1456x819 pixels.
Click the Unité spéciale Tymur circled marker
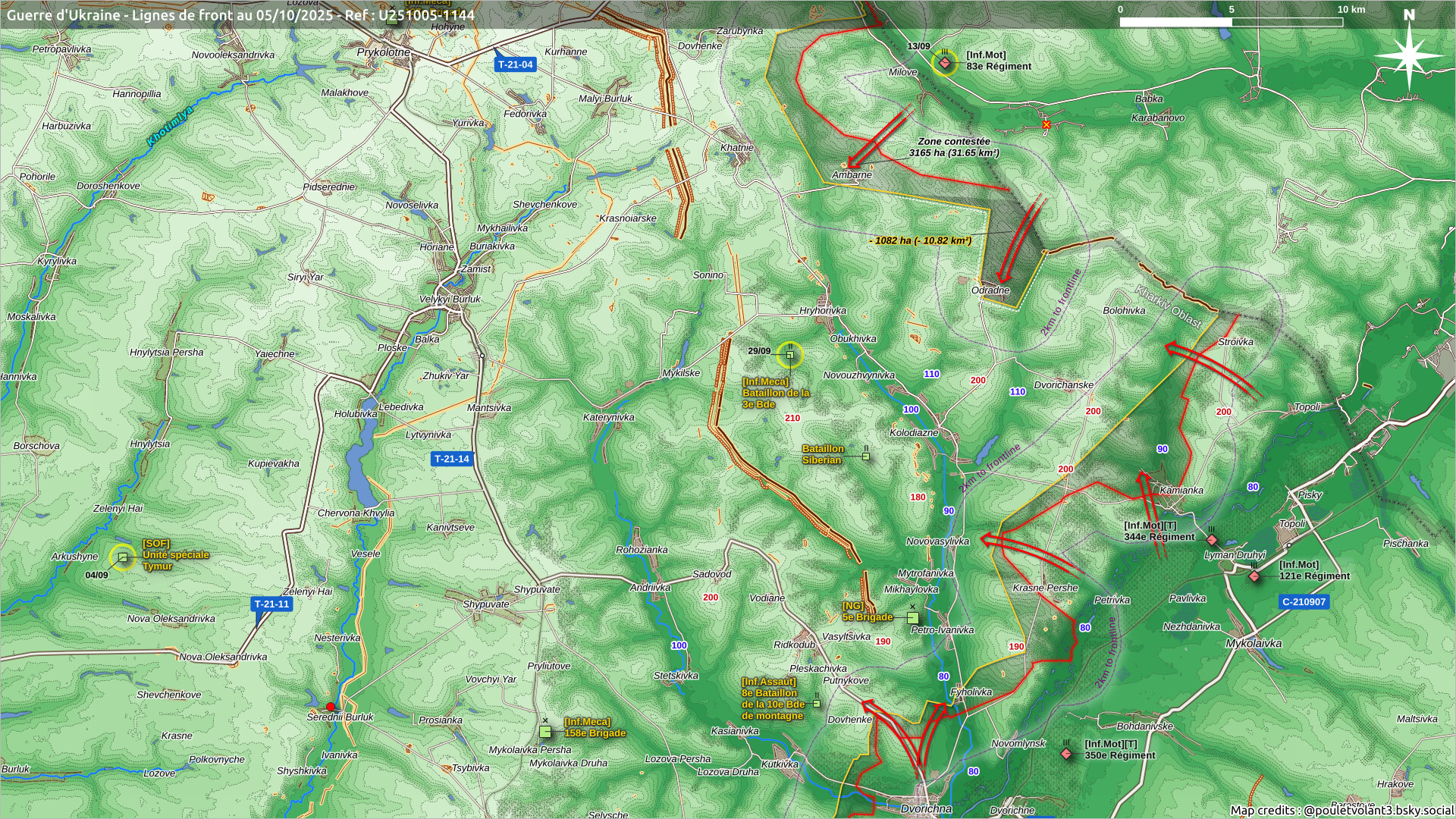(x=122, y=557)
